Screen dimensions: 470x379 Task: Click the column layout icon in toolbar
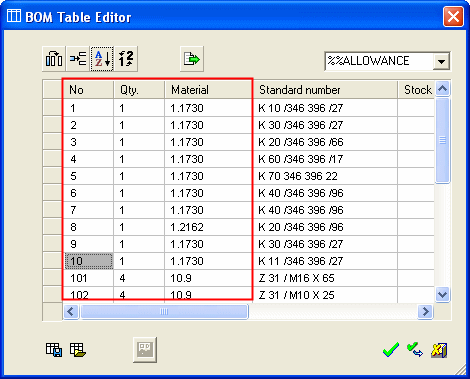[54, 59]
